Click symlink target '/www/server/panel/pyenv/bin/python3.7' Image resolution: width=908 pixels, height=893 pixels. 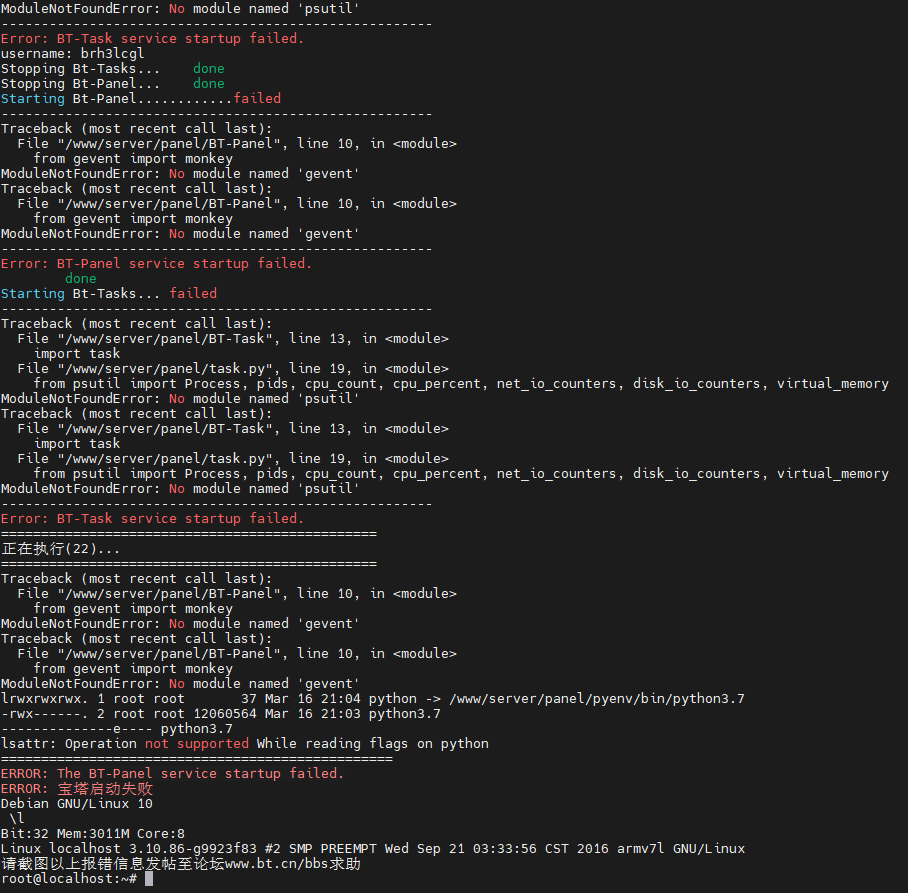pos(597,699)
